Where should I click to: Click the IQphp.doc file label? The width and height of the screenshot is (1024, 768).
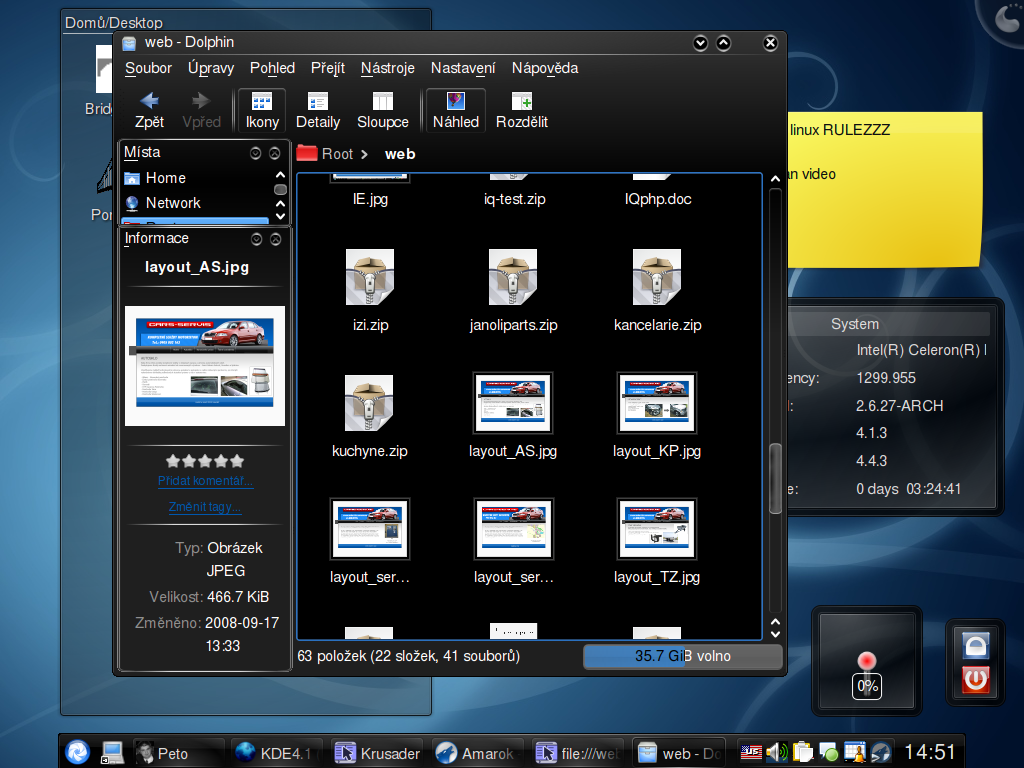click(x=658, y=199)
